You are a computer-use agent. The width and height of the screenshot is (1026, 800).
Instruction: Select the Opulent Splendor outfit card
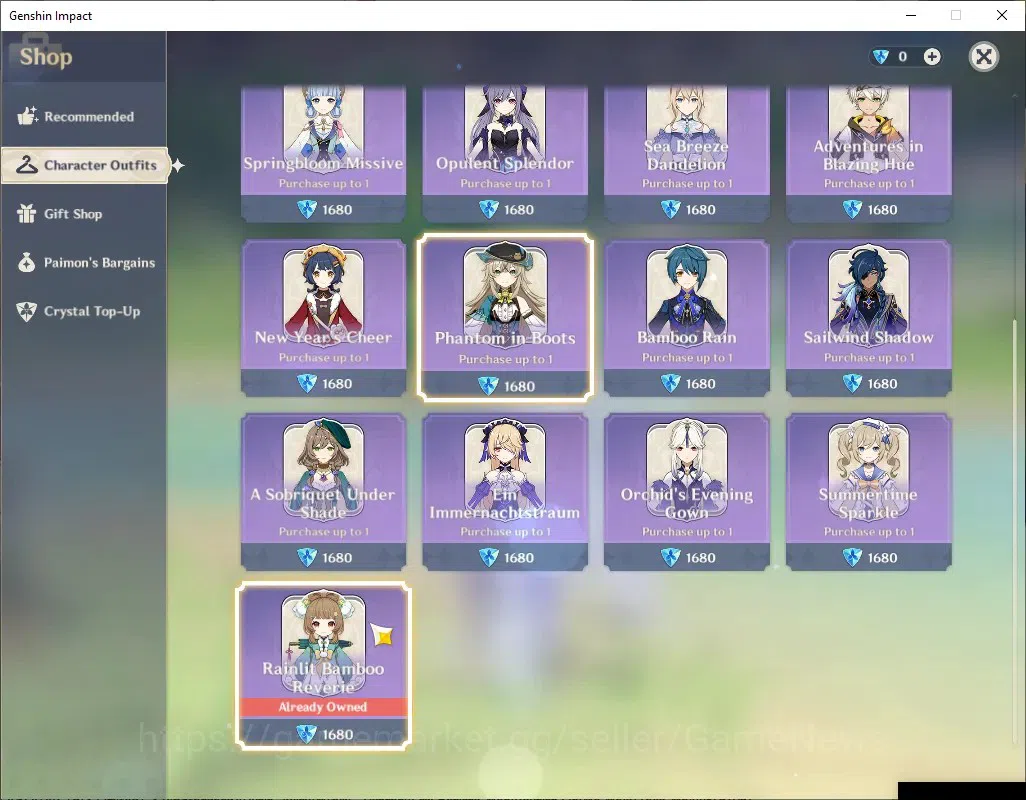click(505, 154)
